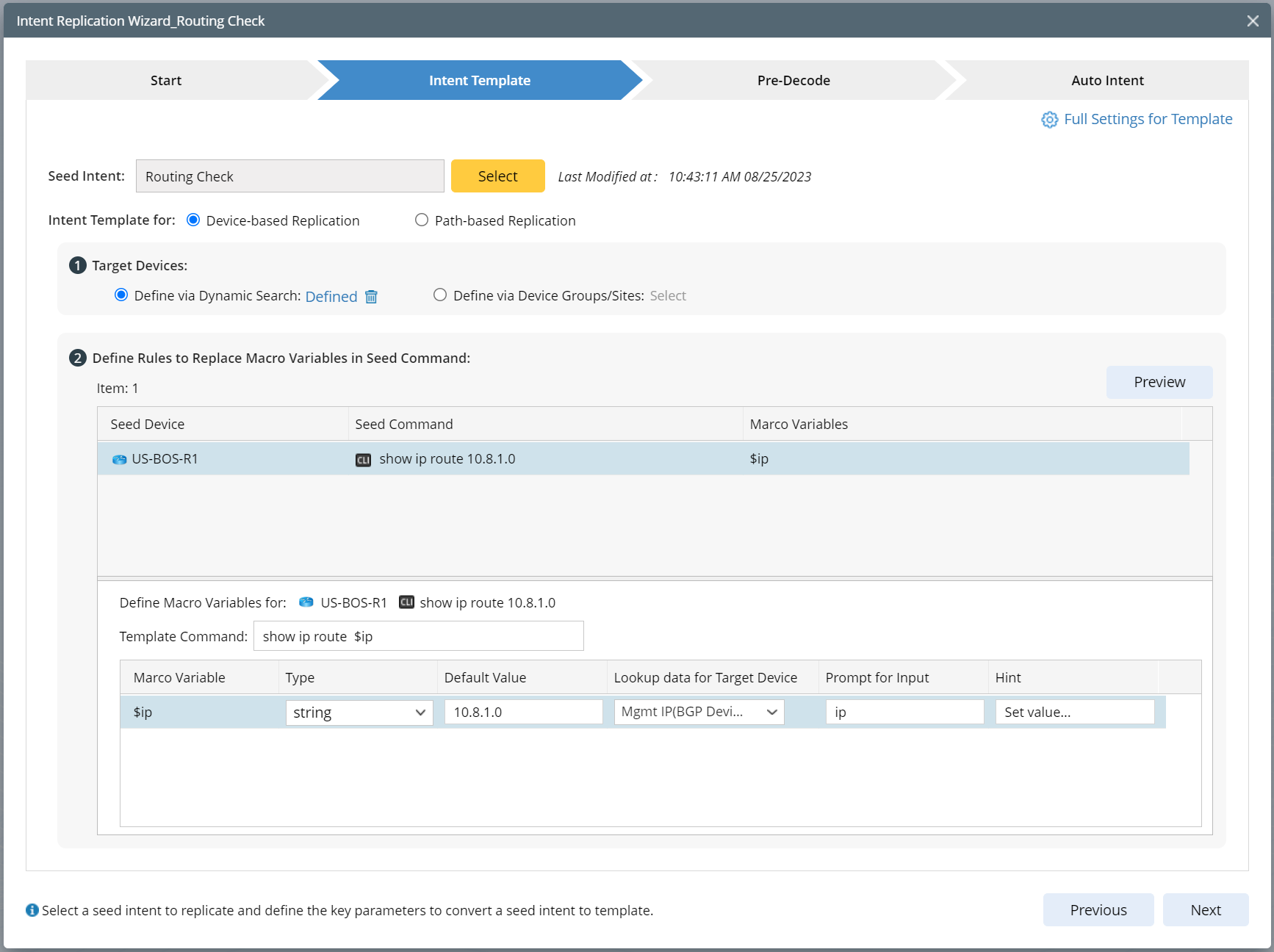Click the device icon next to US-BOS-R1 row
Screen dimensions: 1274x952
pyautogui.click(x=120, y=459)
